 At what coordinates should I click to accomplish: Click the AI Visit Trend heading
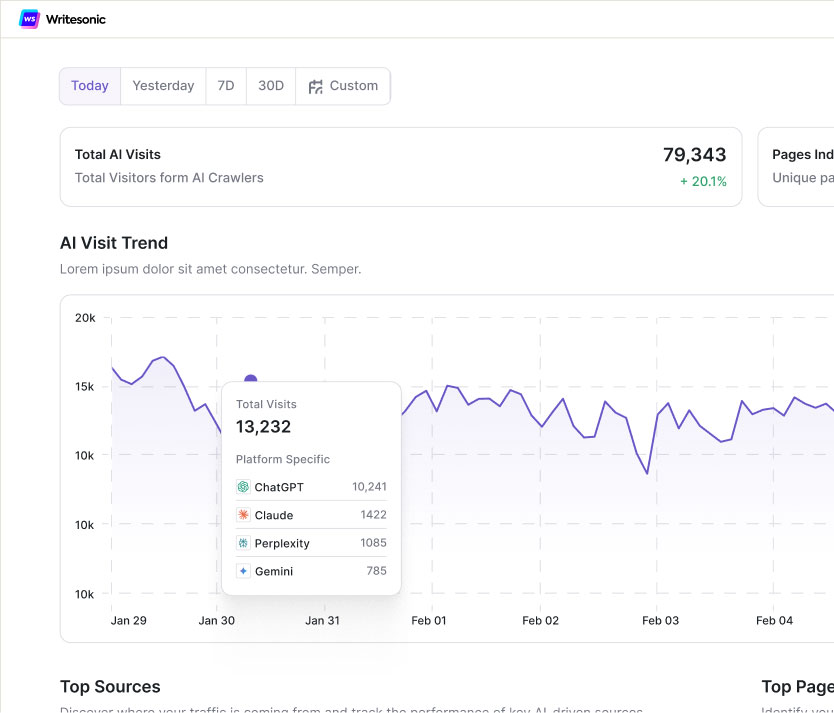point(114,243)
